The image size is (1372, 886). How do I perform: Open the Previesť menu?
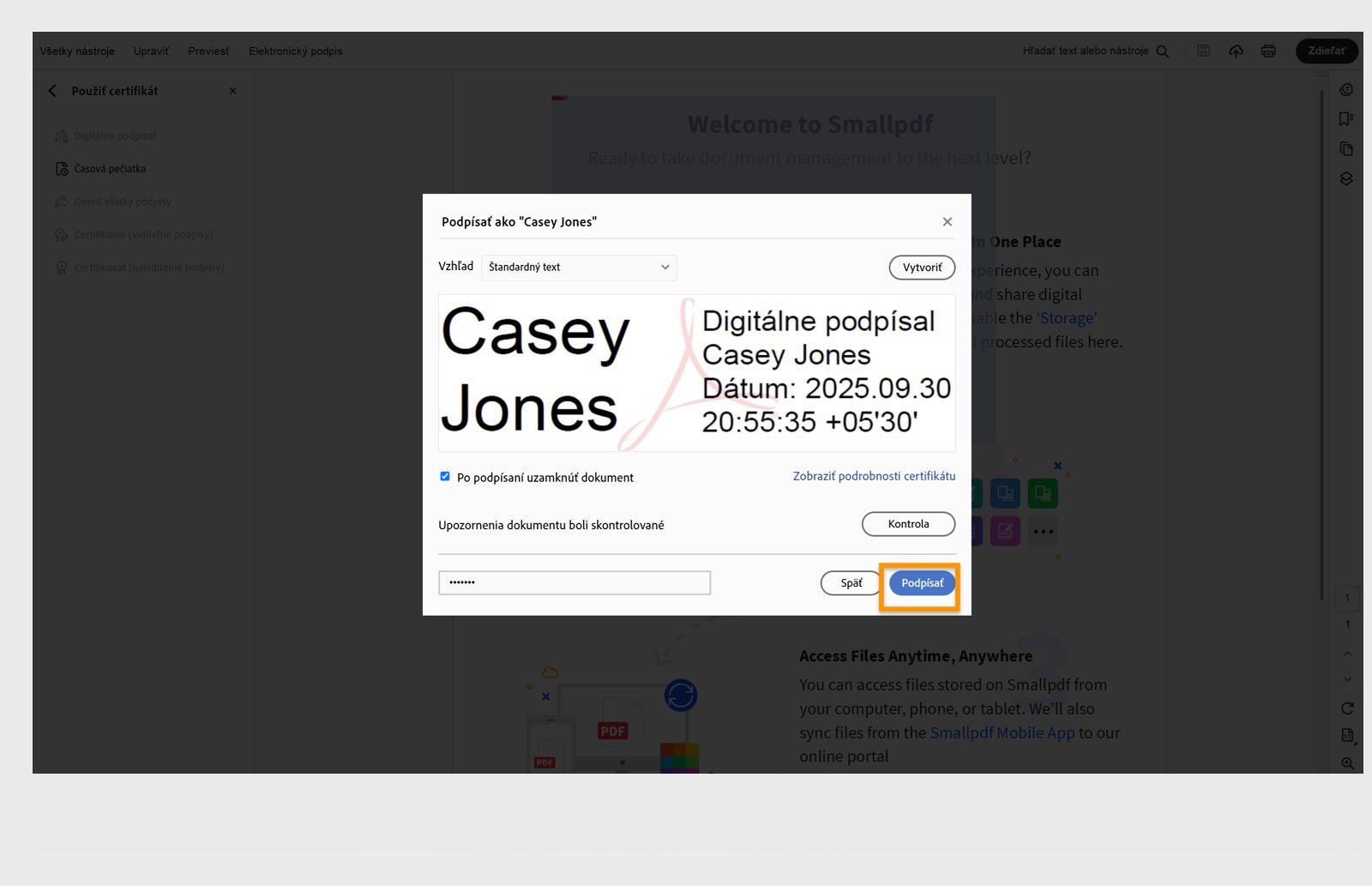(208, 51)
